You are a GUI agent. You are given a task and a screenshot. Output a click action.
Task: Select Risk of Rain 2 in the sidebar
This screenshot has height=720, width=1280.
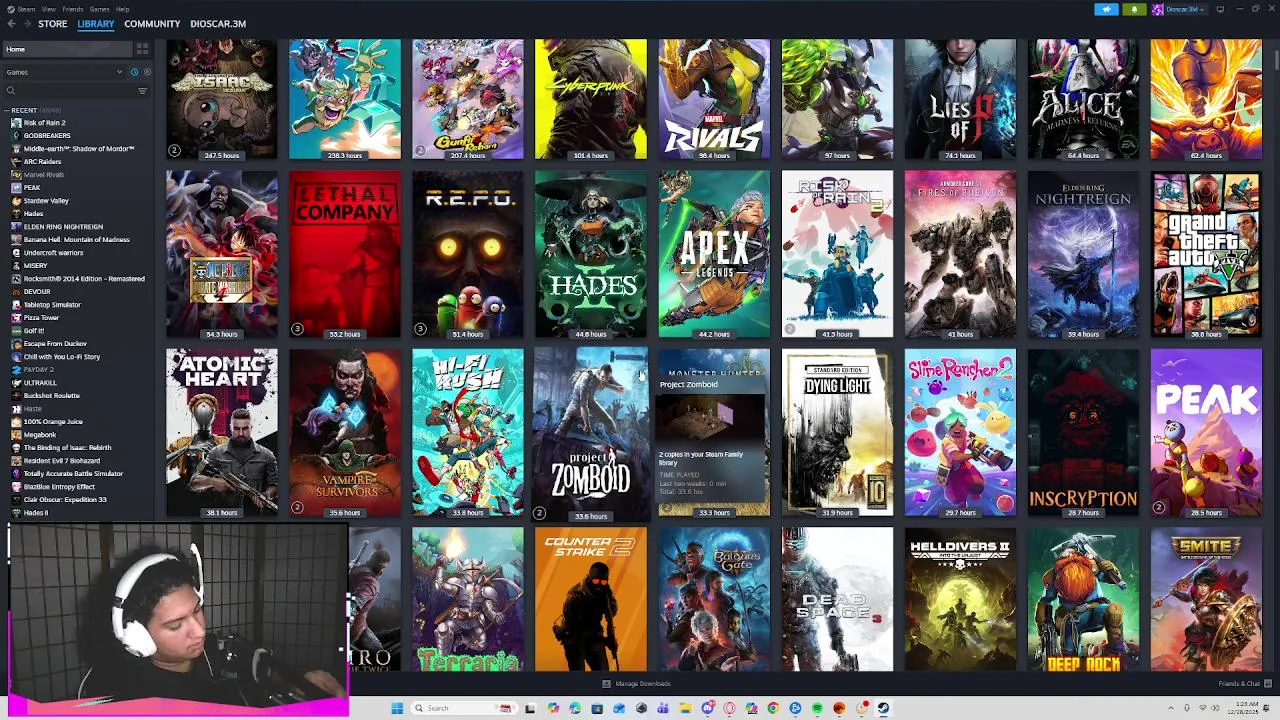pos(44,123)
